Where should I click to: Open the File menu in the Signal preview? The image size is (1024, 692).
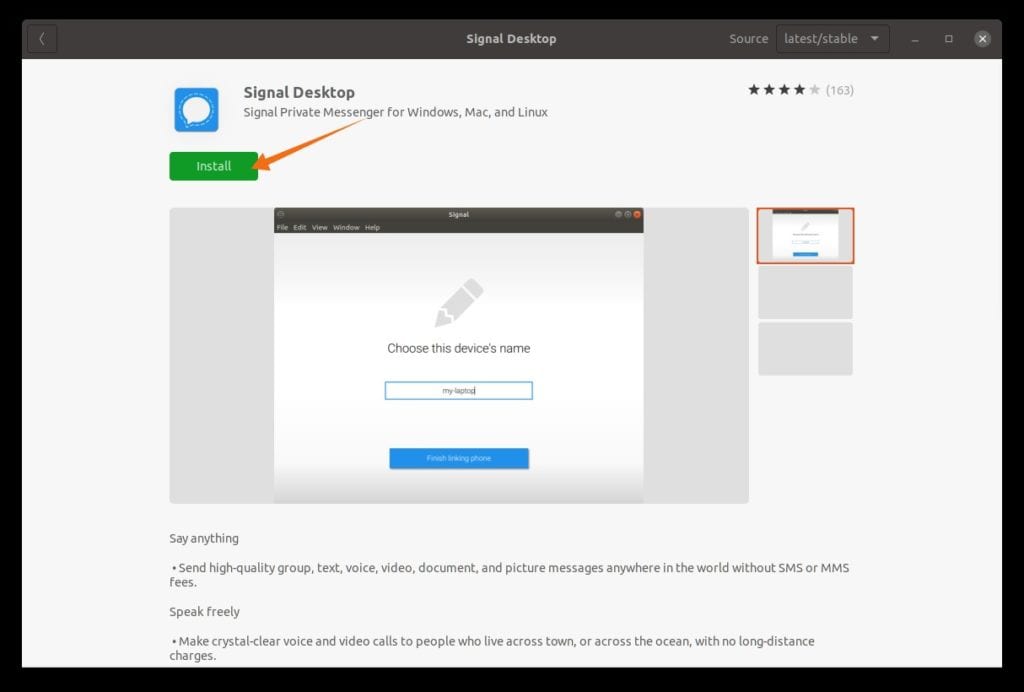(282, 226)
